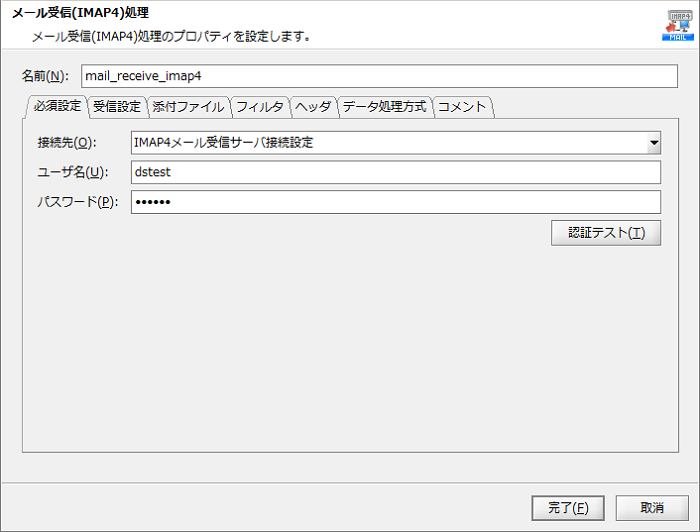Select the 必須設定 tab

click(x=57, y=106)
